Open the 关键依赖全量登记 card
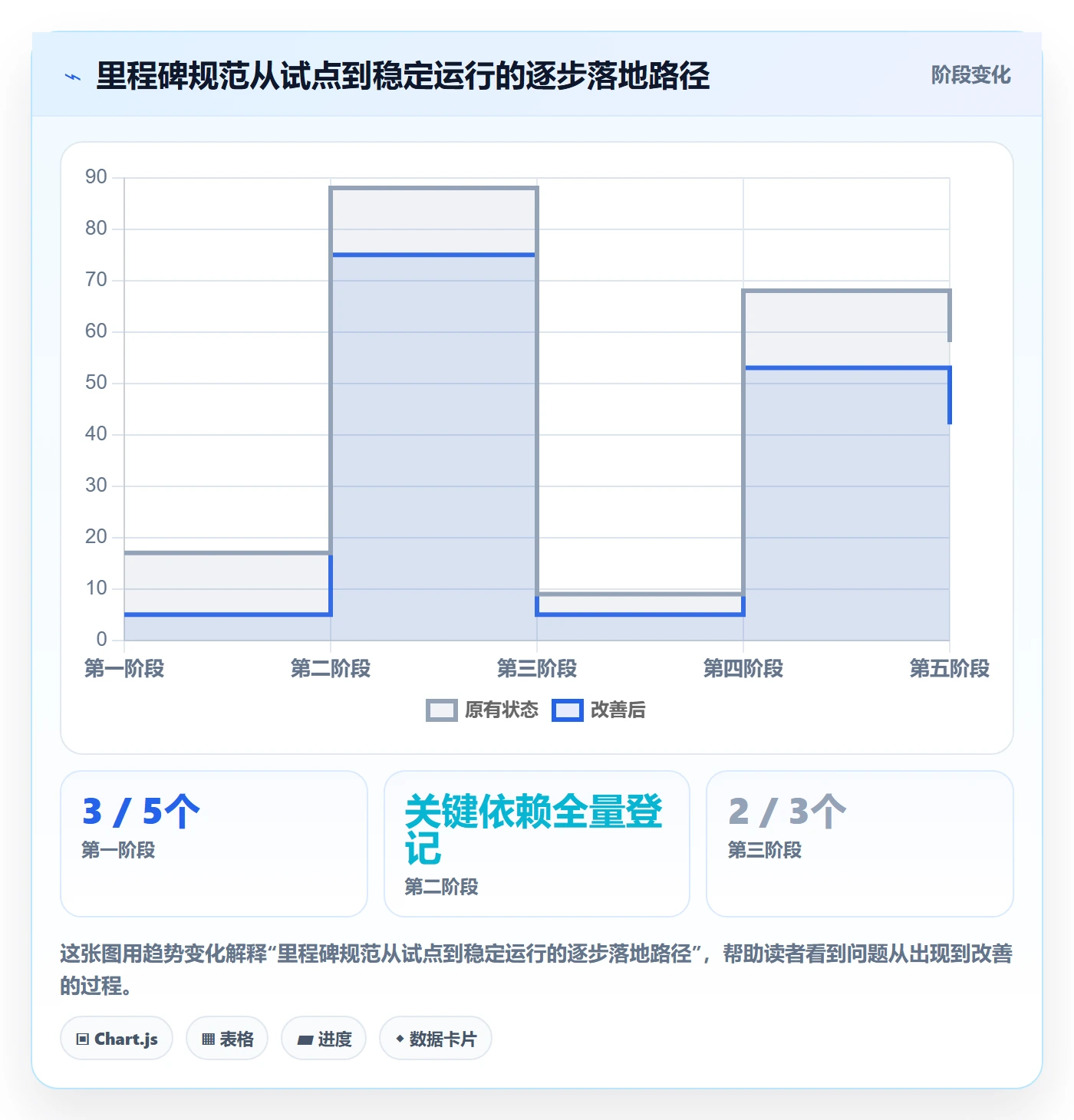Viewport: 1074px width, 1120px height. [x=537, y=844]
